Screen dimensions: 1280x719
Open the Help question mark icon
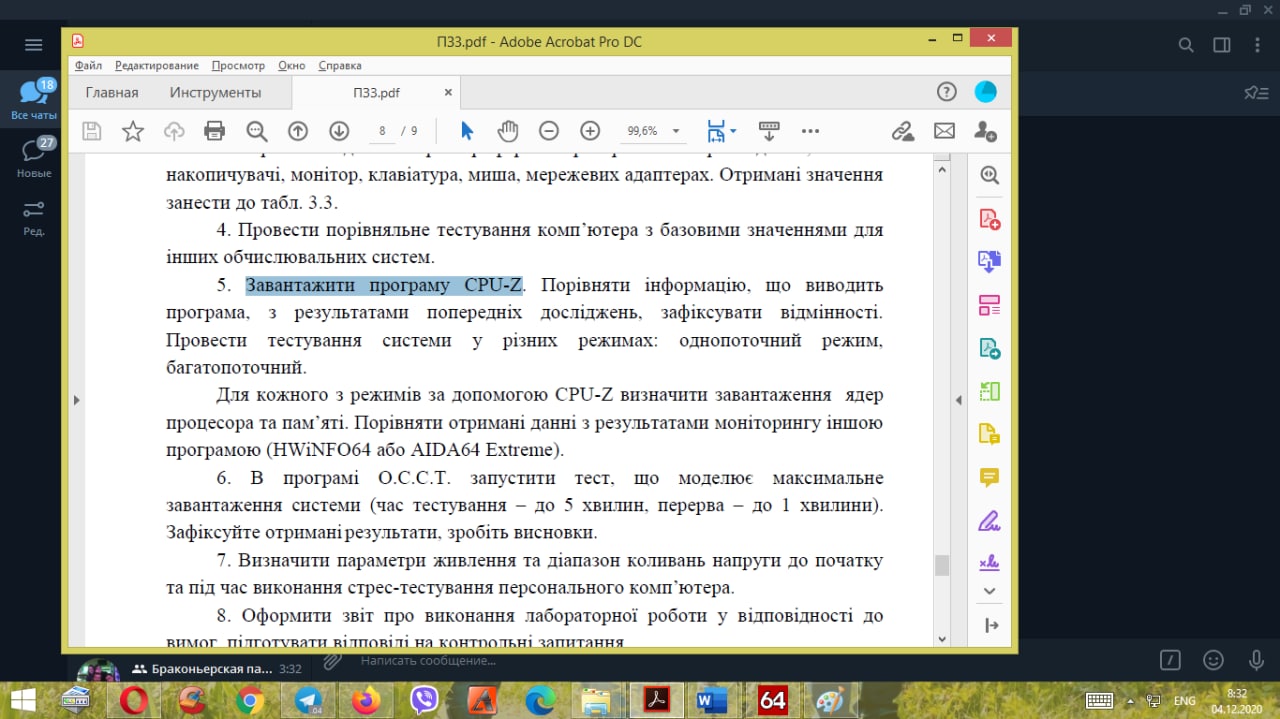click(946, 92)
